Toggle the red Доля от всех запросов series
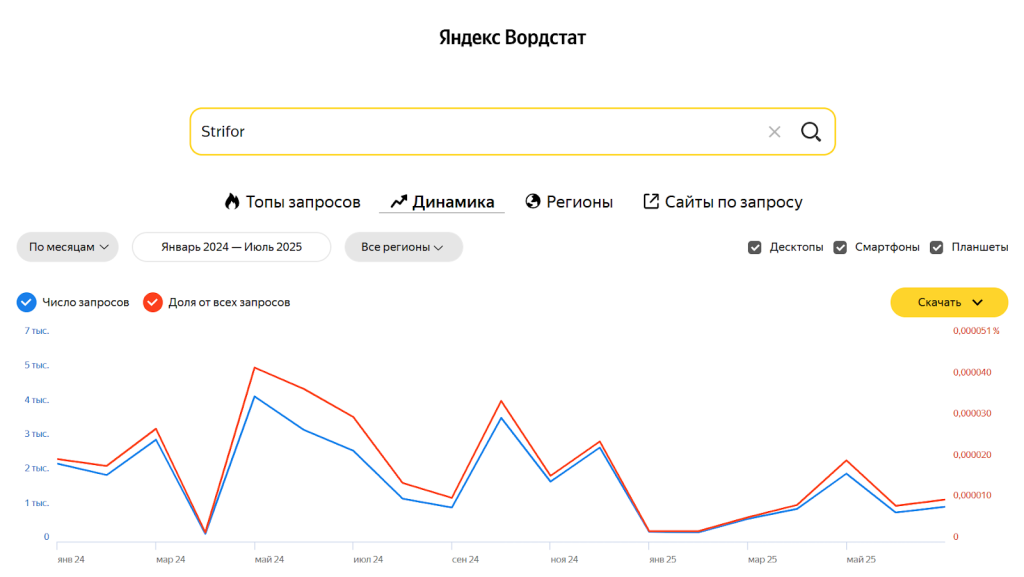 coord(153,302)
